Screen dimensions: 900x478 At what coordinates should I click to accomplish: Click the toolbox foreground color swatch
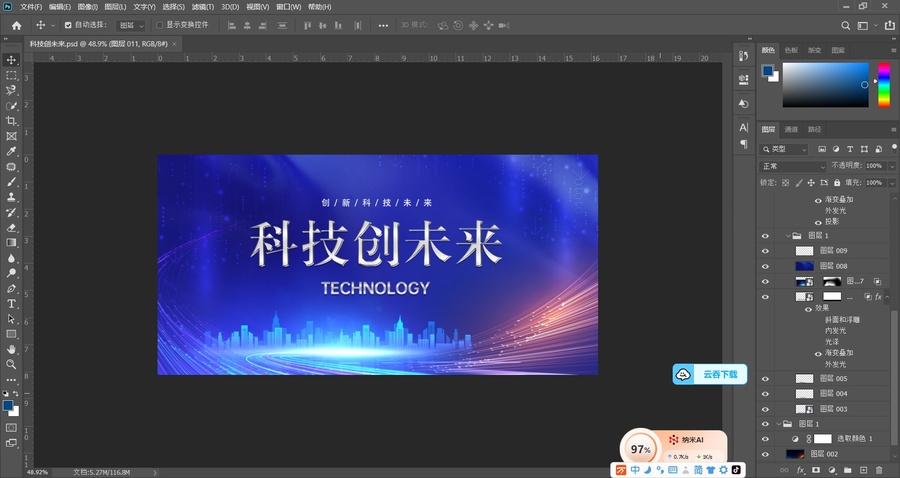[x=8, y=406]
